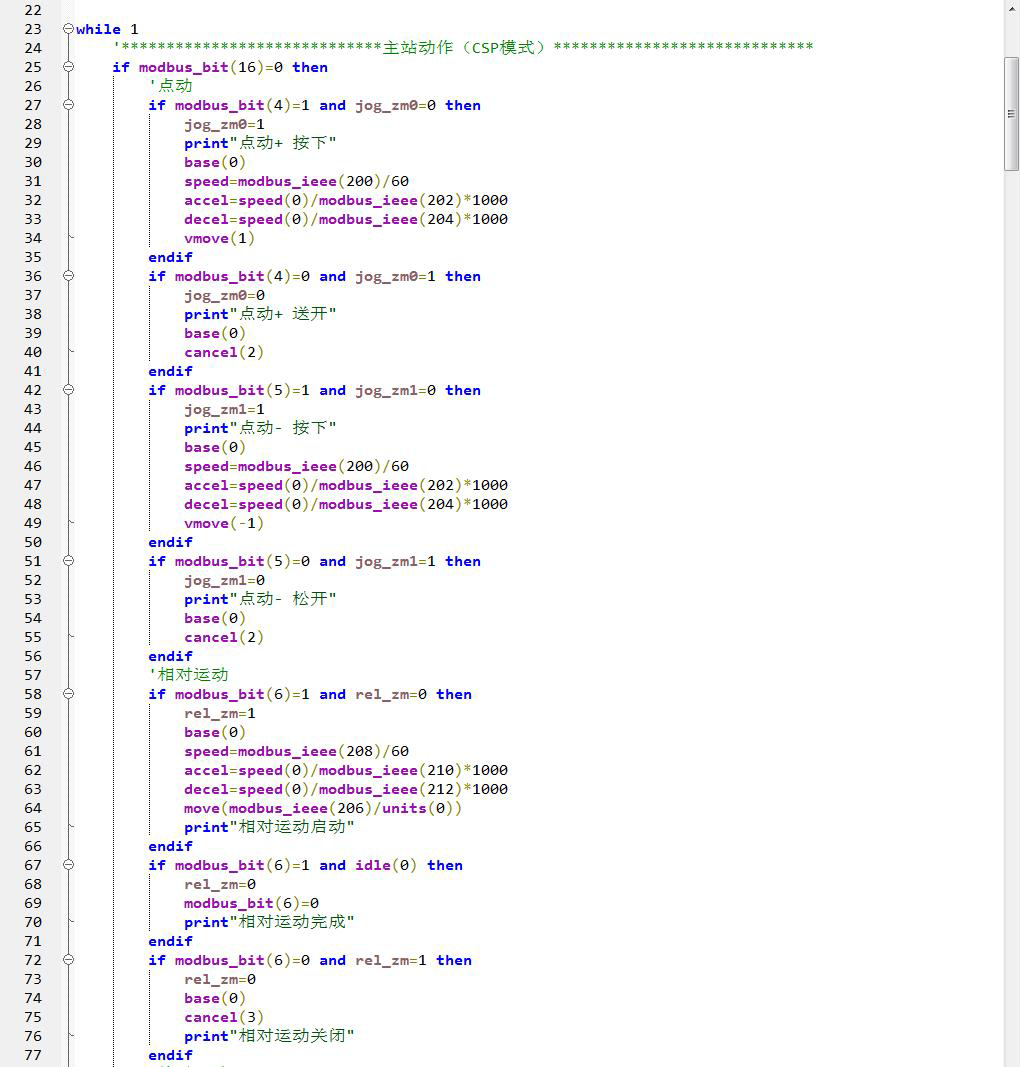Click line number 57 in the gutter
The height and width of the screenshot is (1067, 1020).
[x=32, y=675]
